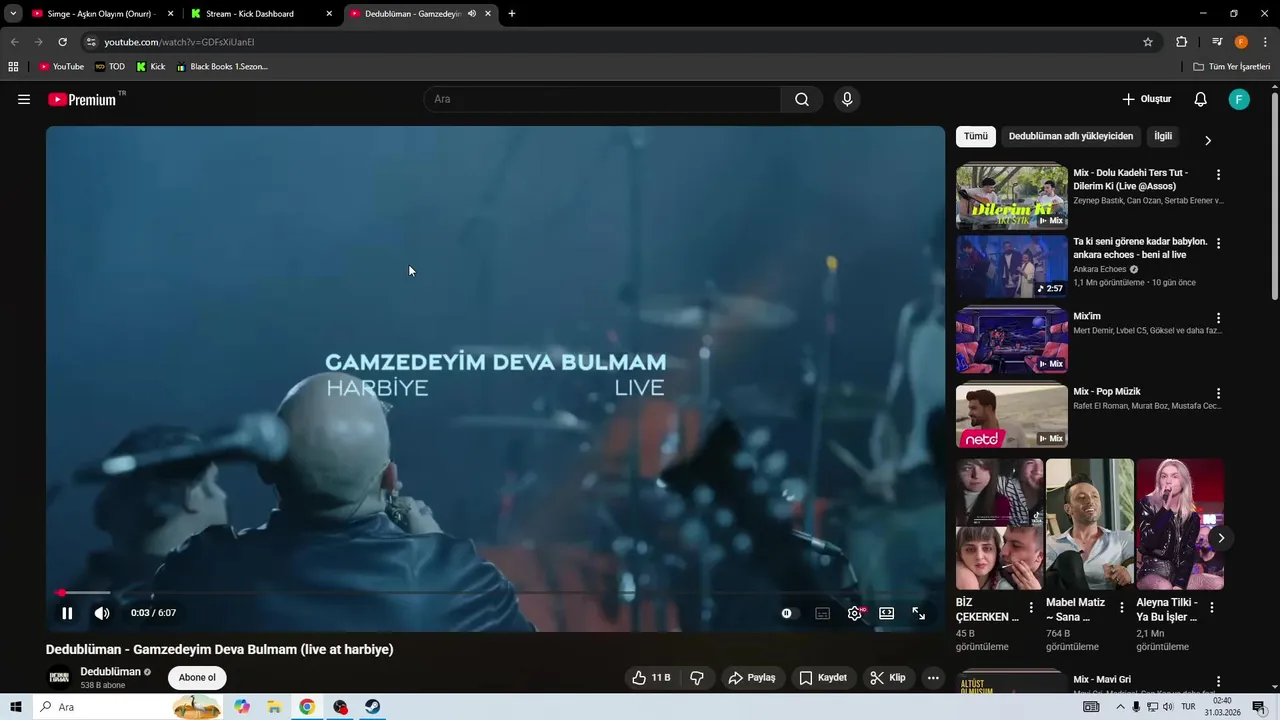Open the Windows Start menu

[16, 707]
